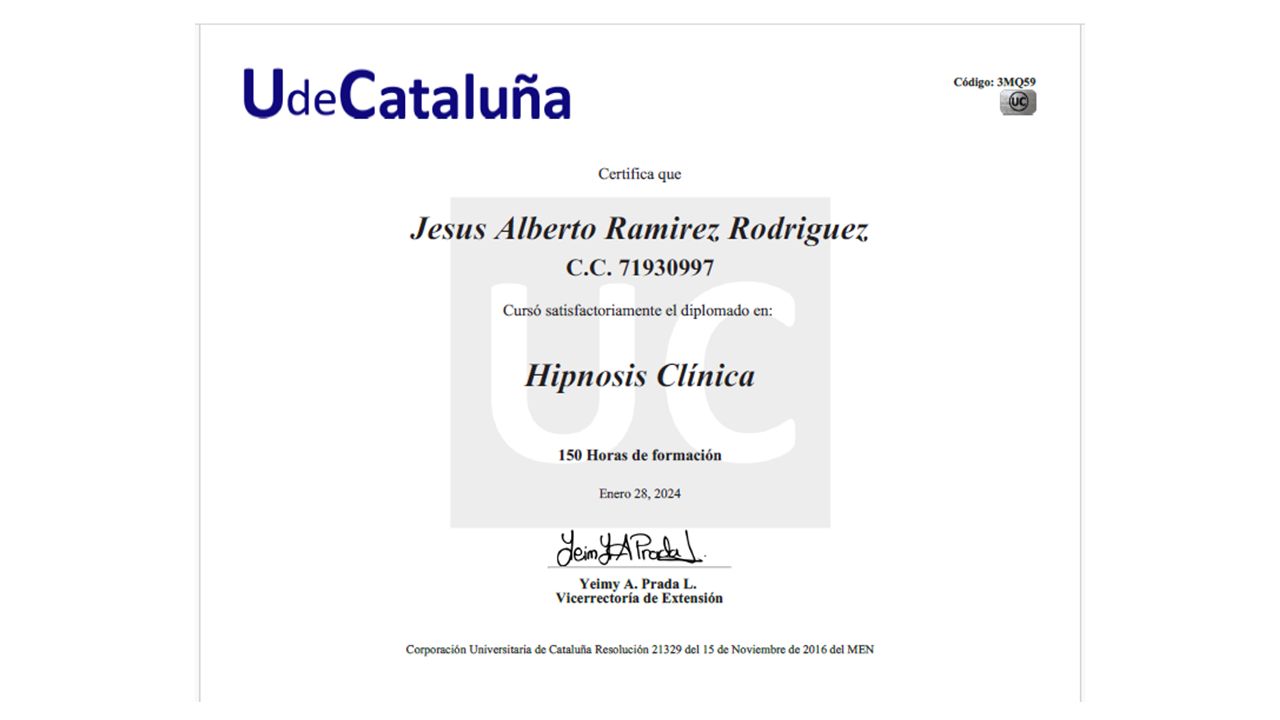The height and width of the screenshot is (720, 1280).
Task: Select the name Jesus Alberto Ramirez Rodriguez
Action: (x=639, y=229)
